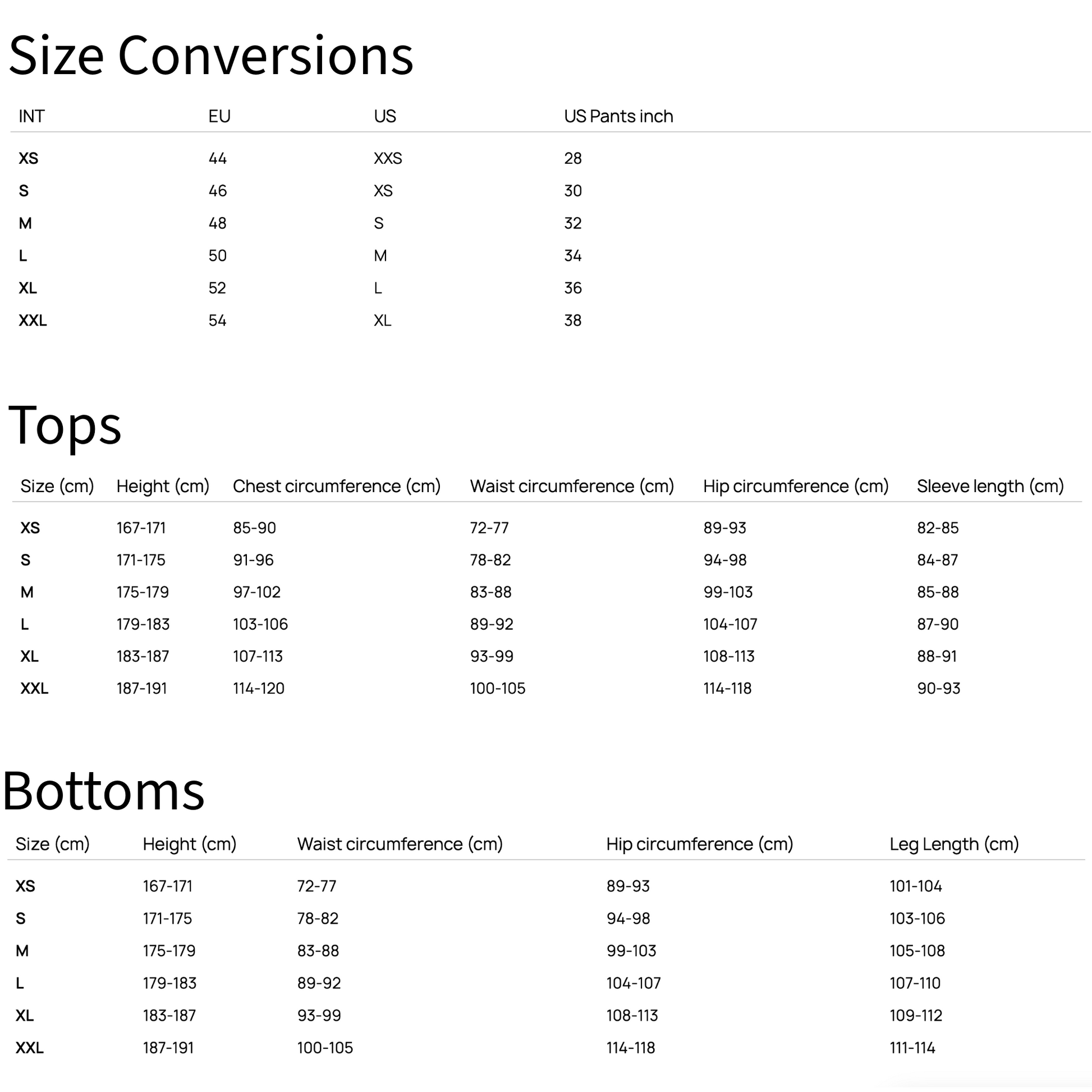Click the EU size 50 cell
The image size is (1092, 1092).
point(218,255)
